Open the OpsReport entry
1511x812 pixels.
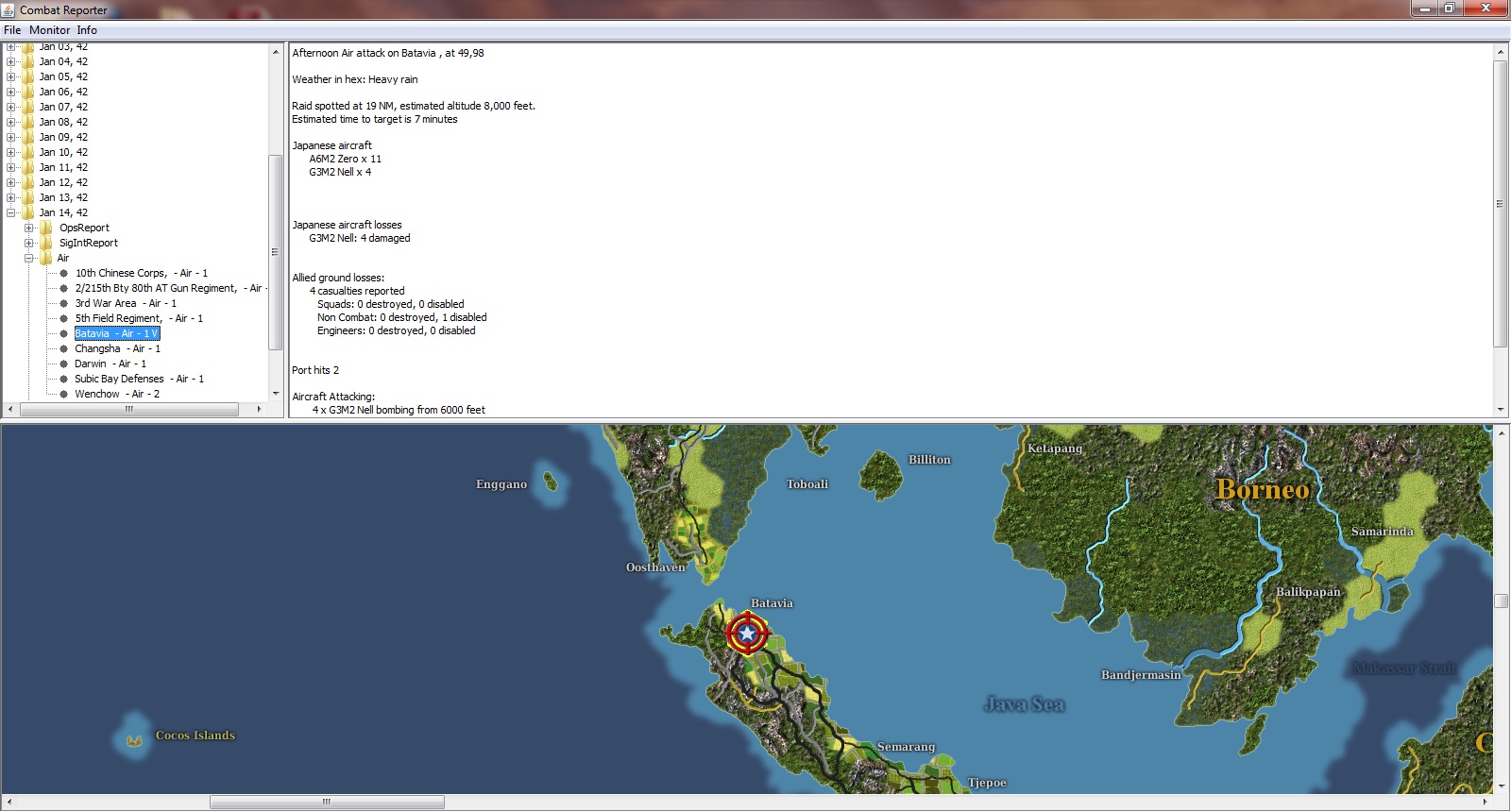84,228
